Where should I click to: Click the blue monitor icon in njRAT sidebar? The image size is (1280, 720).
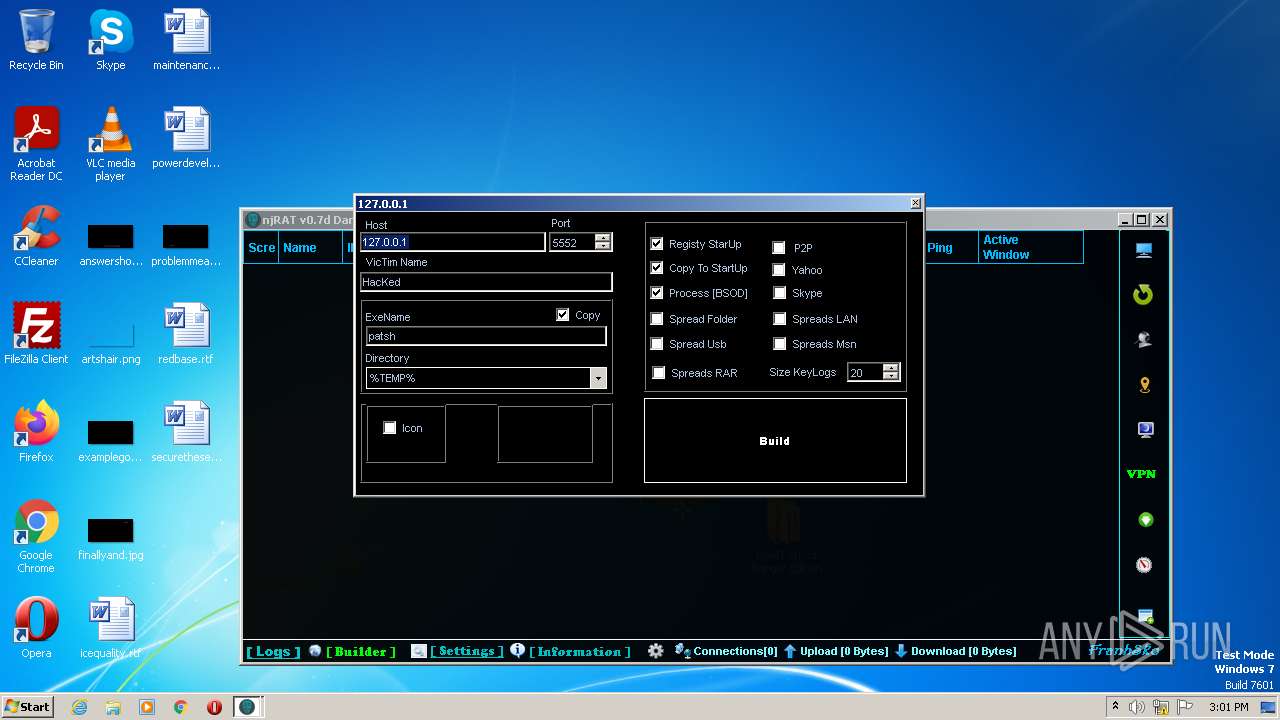[1144, 250]
